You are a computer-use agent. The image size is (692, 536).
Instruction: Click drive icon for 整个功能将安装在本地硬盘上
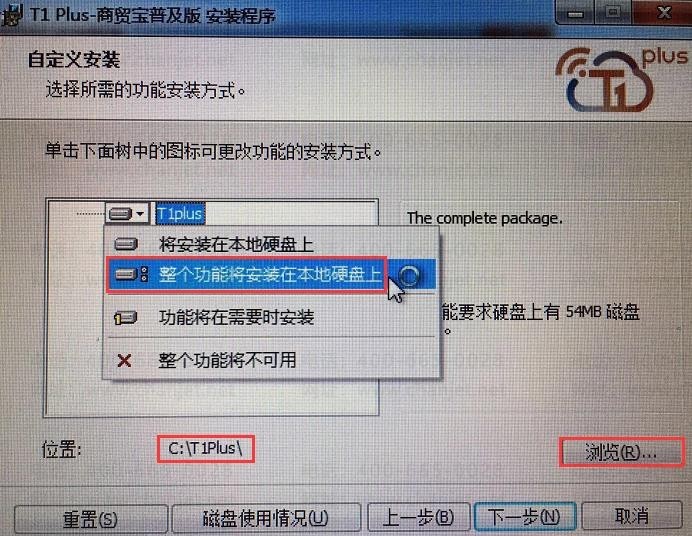coord(131,274)
